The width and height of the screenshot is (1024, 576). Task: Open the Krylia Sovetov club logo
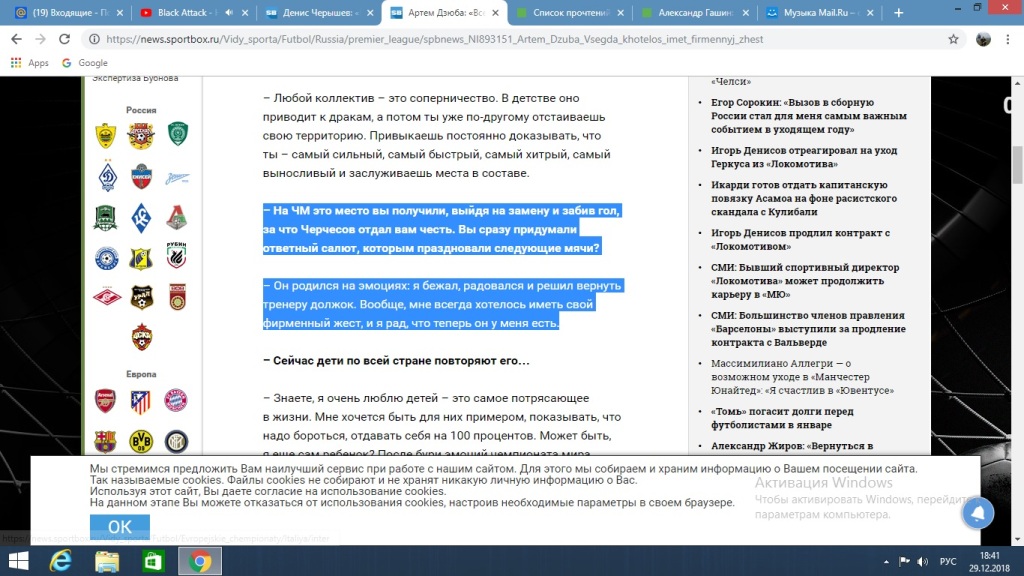click(x=141, y=218)
